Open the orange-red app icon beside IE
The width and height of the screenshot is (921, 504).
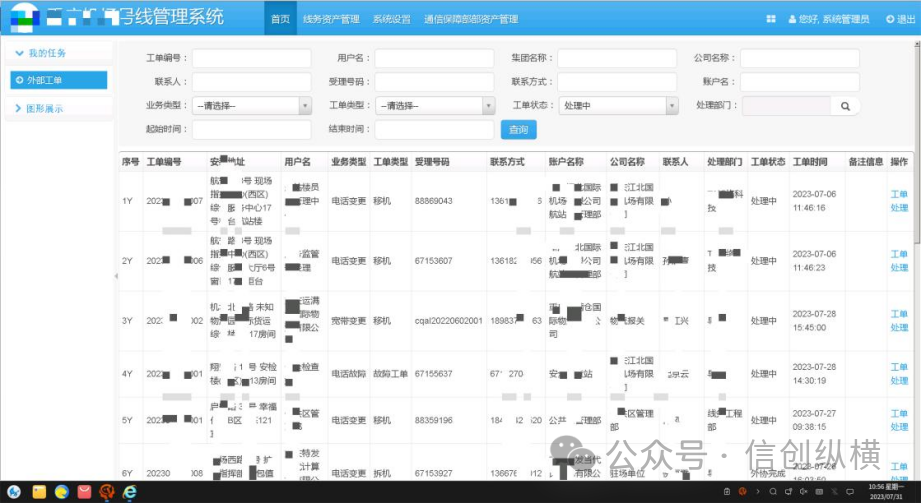[x=106, y=492]
